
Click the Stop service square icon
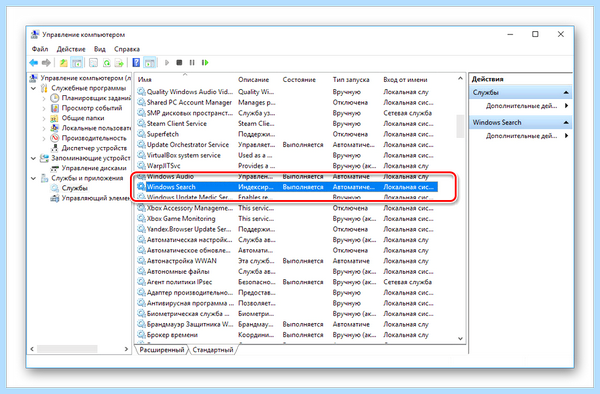pos(179,62)
